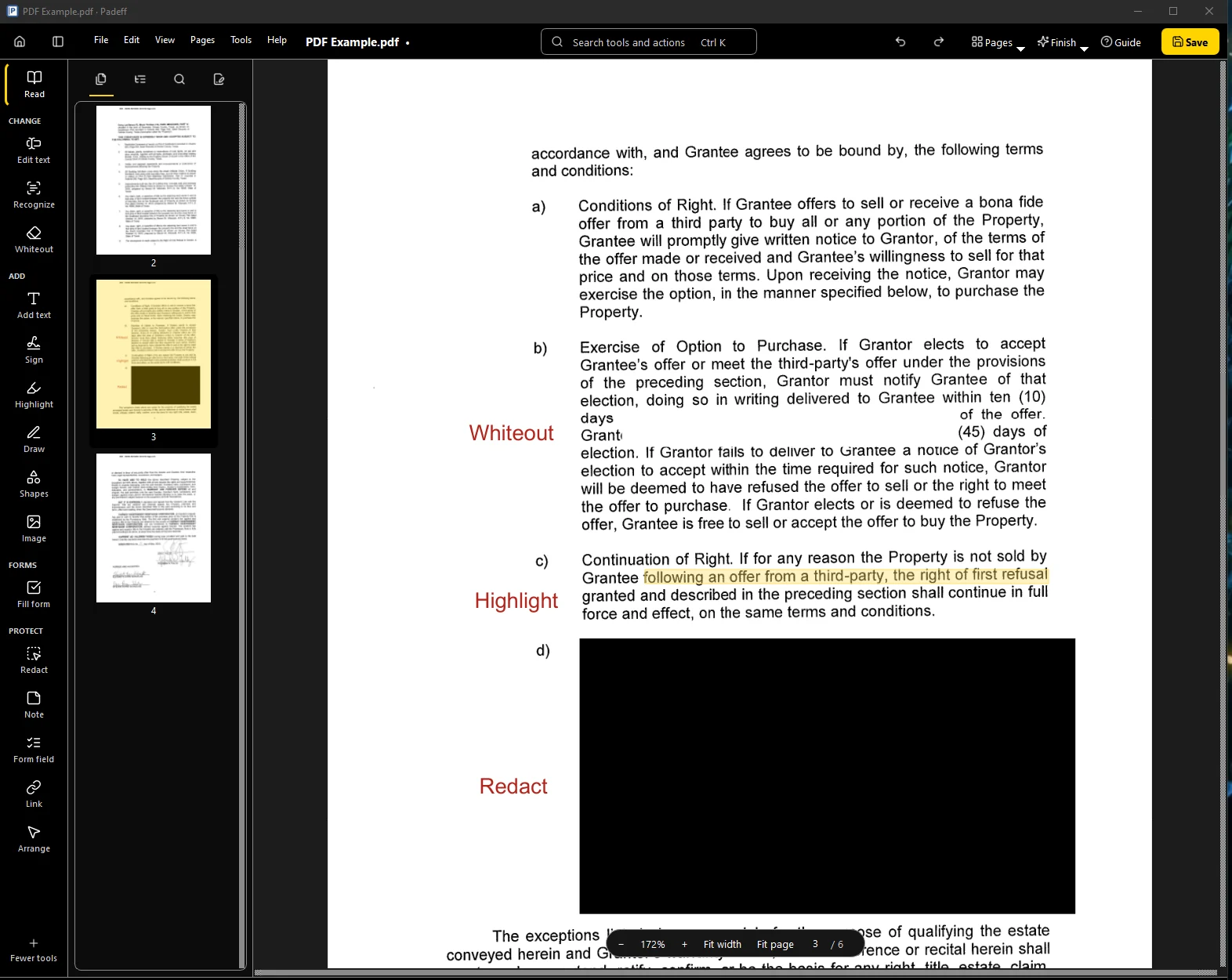The height and width of the screenshot is (980, 1232).
Task: Open the File menu
Action: 101,40
